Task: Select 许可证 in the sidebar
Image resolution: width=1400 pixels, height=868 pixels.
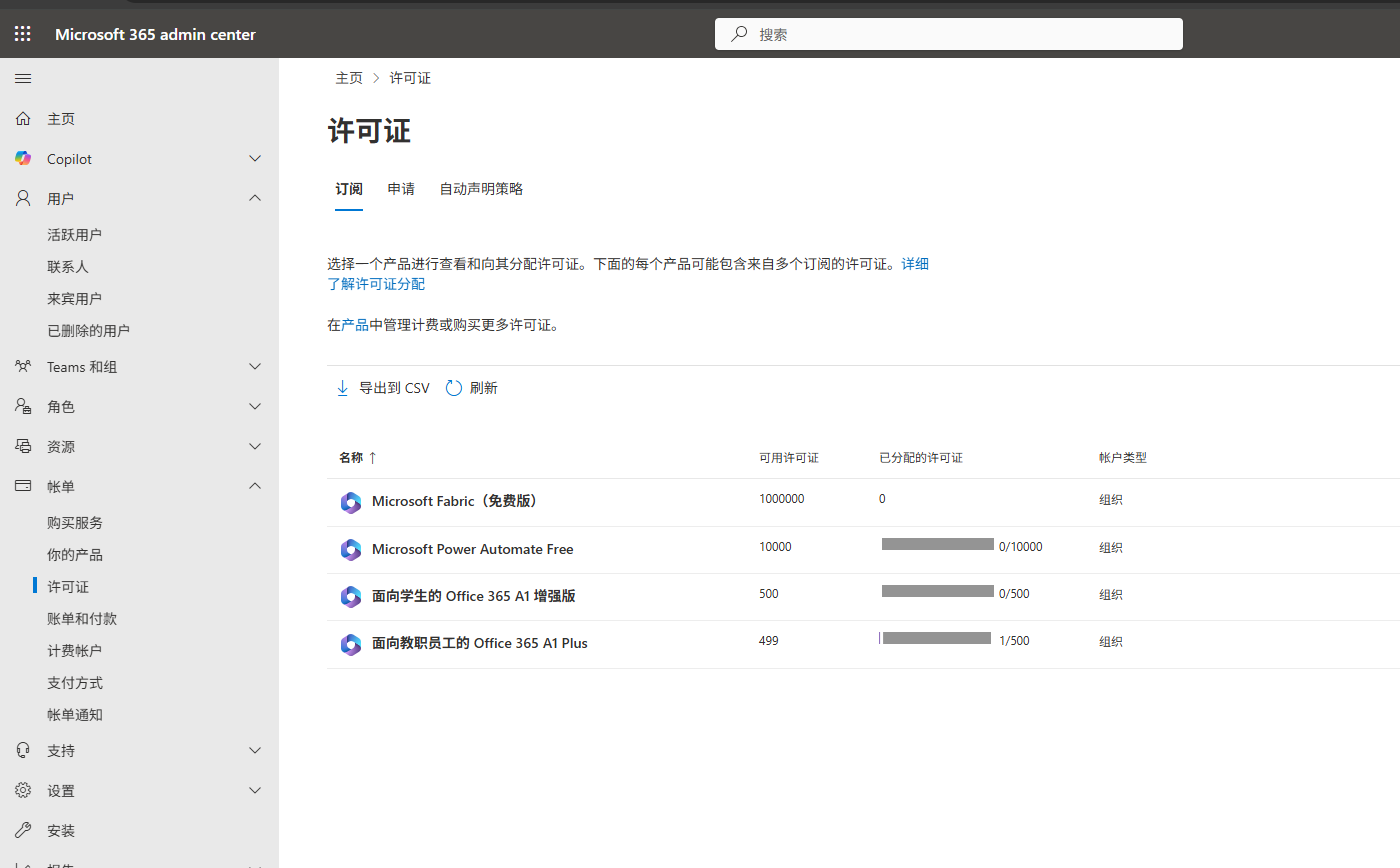Action: click(x=68, y=587)
